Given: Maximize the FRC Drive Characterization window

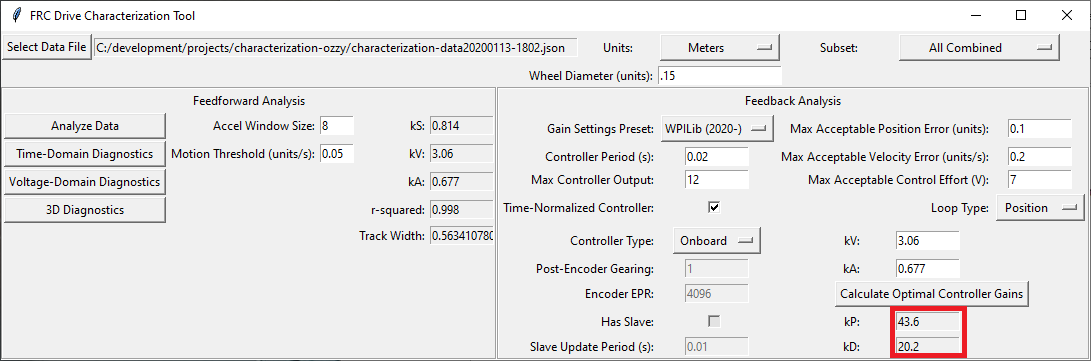Looking at the screenshot, I should click(1021, 15).
